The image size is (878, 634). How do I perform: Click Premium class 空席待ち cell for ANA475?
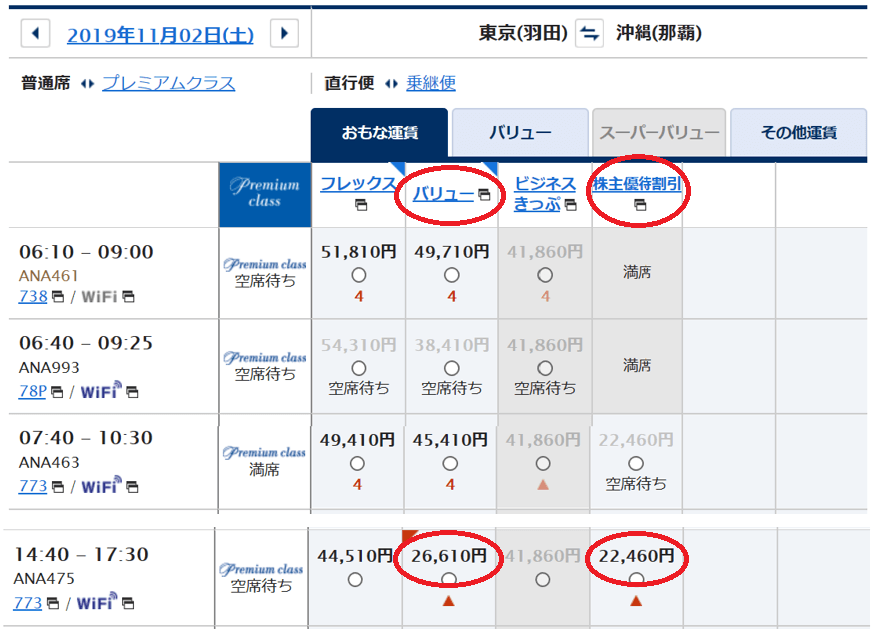[x=261, y=578]
